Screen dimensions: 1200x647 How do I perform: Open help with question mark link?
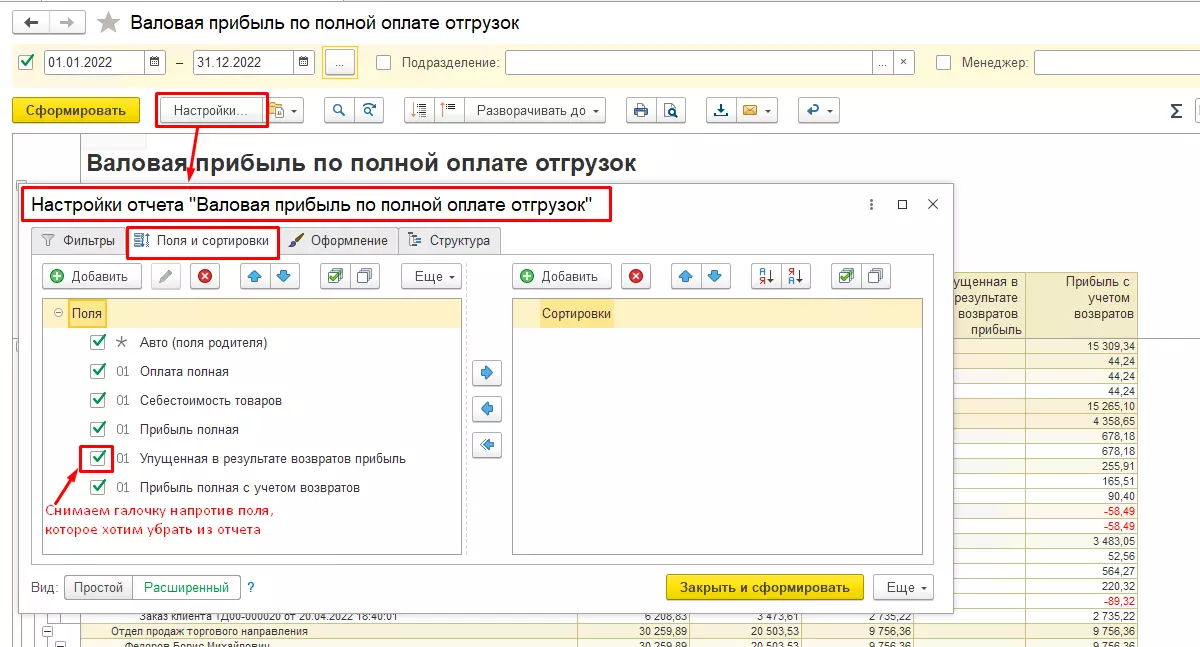pos(251,587)
